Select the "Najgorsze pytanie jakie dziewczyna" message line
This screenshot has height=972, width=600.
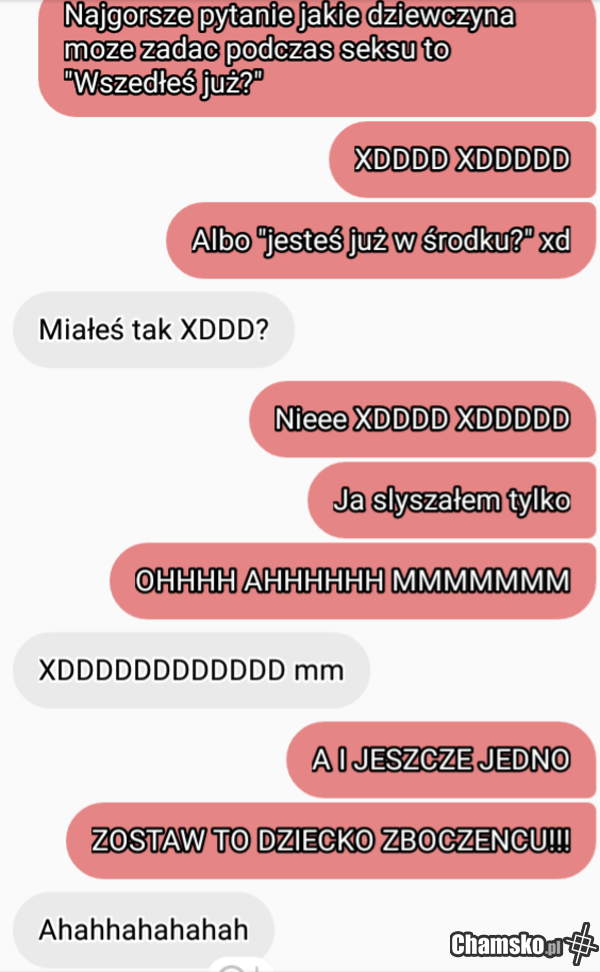point(289,16)
